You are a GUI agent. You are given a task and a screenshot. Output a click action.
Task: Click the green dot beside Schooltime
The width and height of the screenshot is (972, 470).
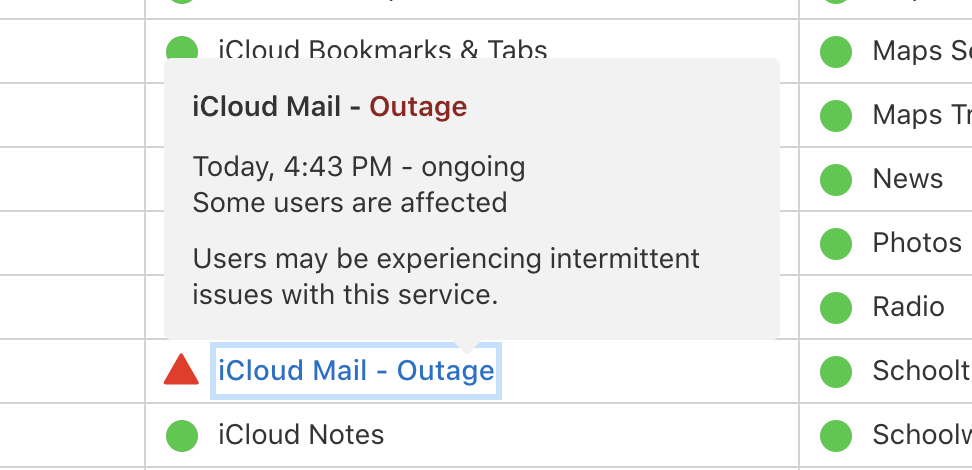point(835,371)
